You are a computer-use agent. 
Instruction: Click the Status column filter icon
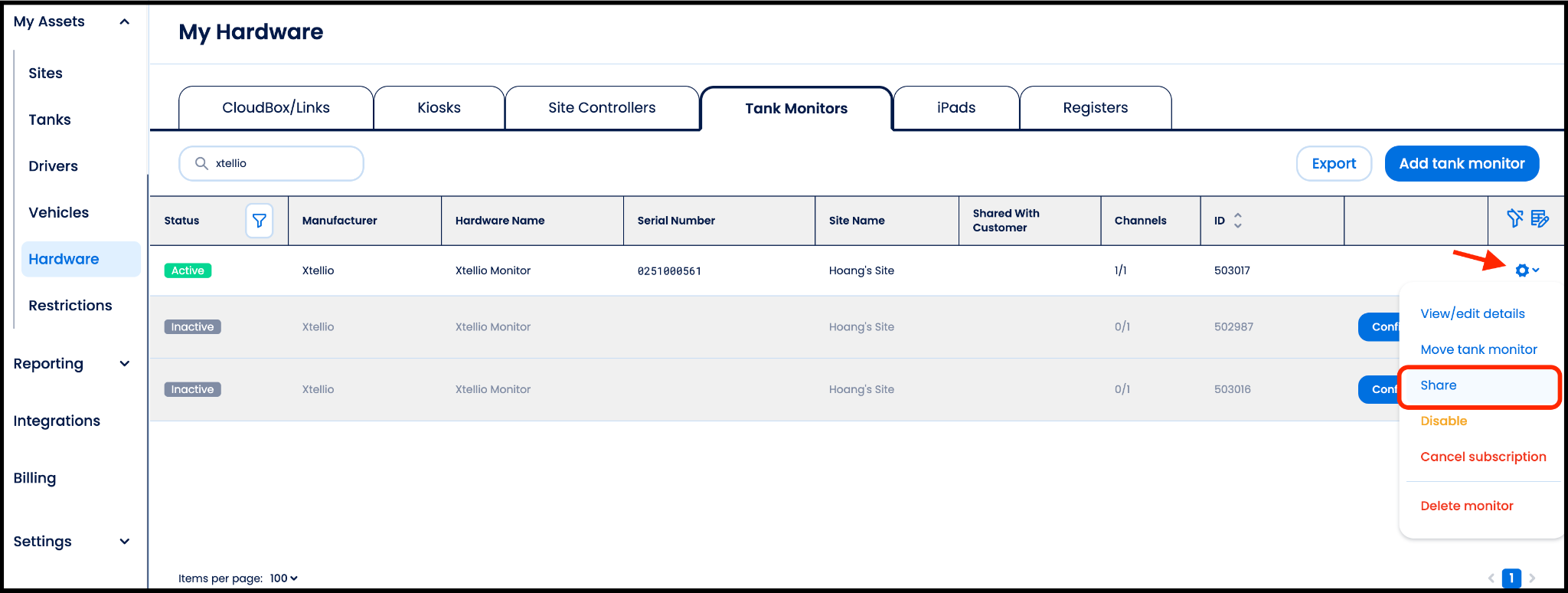(x=260, y=221)
